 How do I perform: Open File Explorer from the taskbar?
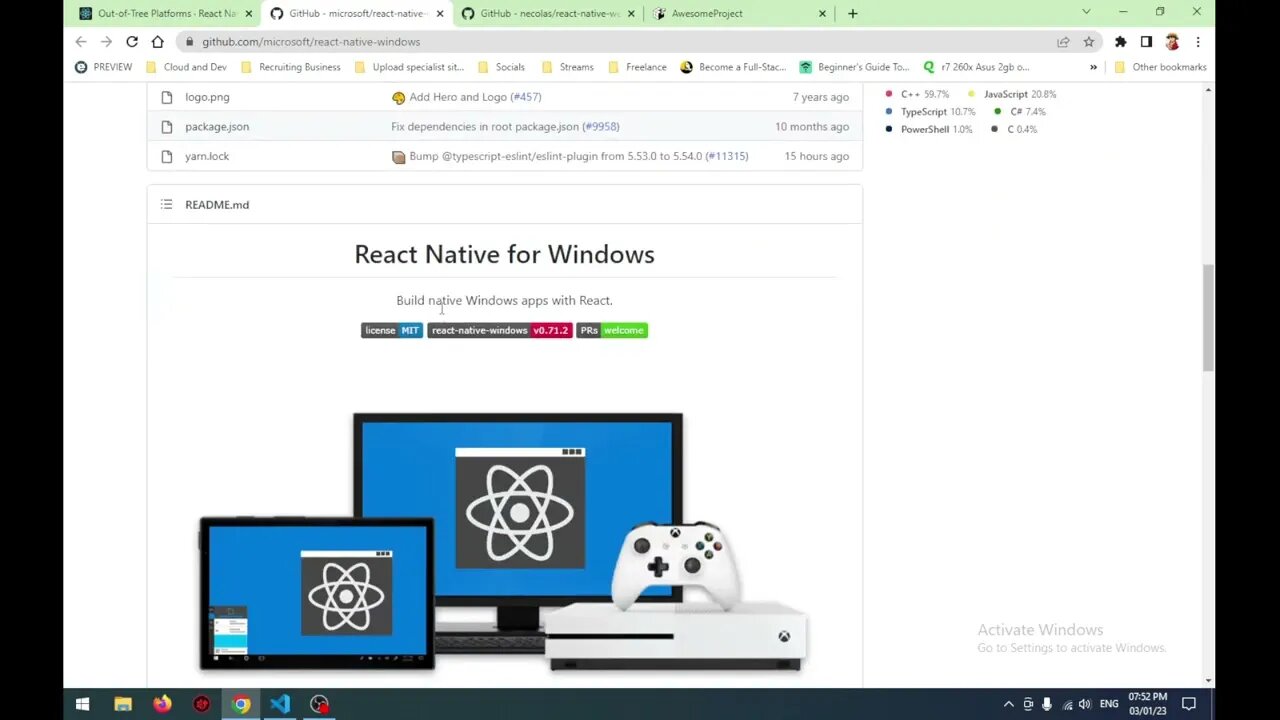click(123, 704)
